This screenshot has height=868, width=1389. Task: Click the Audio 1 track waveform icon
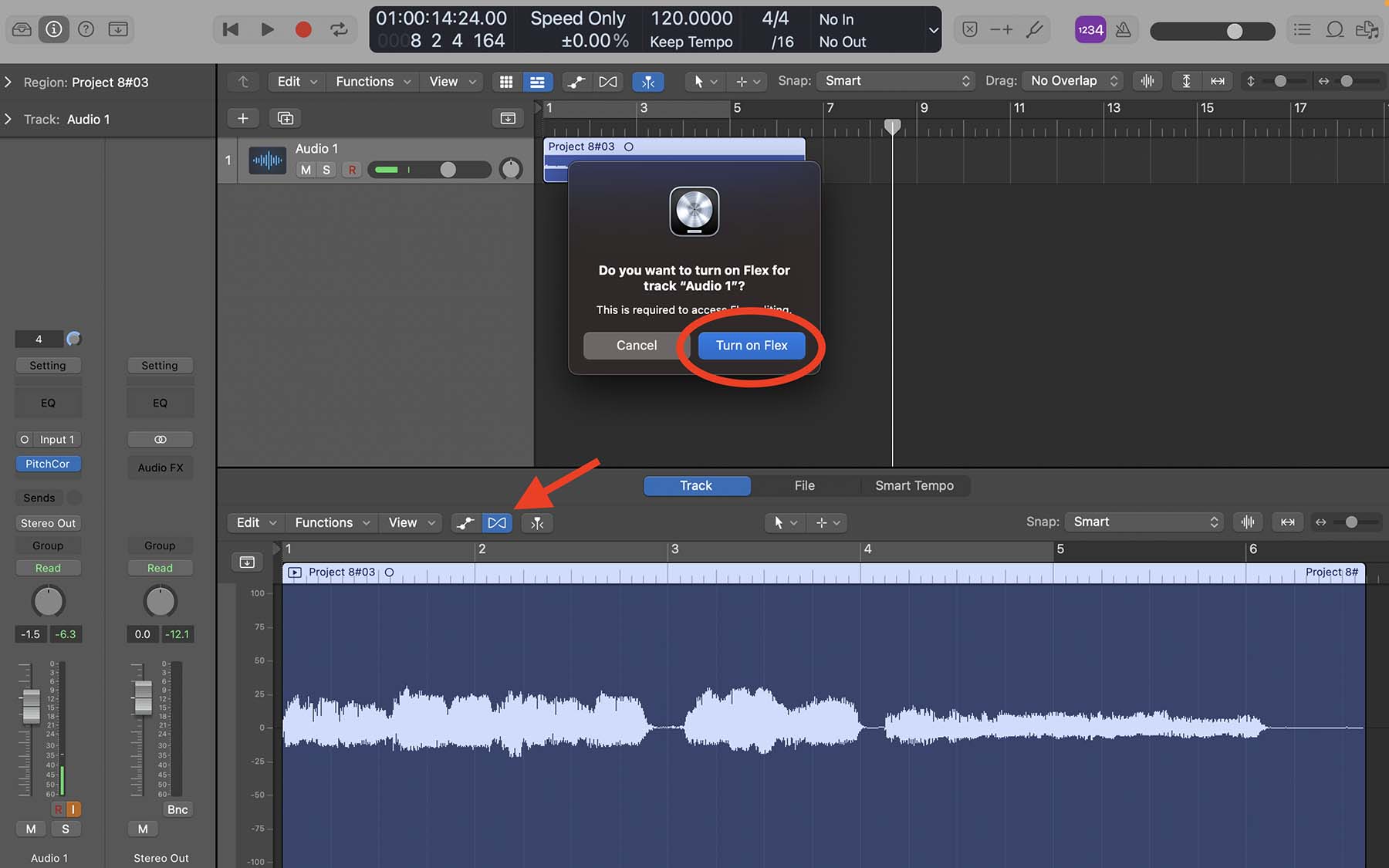click(267, 160)
